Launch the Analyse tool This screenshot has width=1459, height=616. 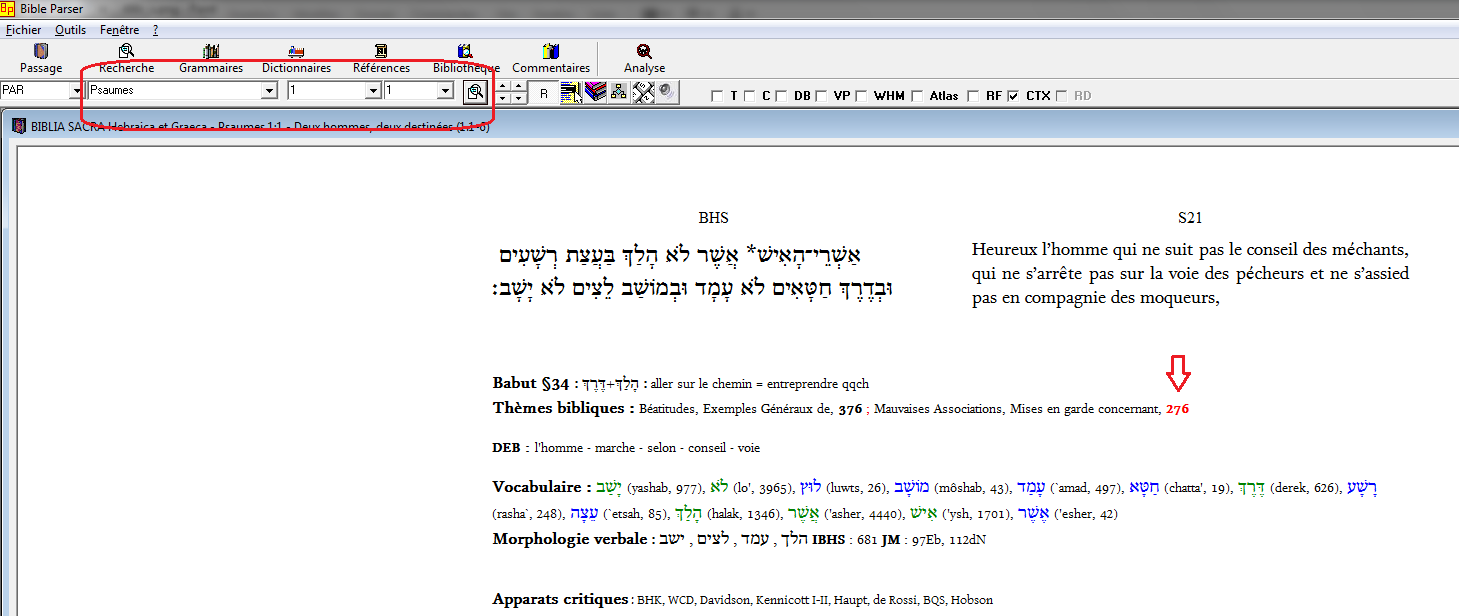644,59
